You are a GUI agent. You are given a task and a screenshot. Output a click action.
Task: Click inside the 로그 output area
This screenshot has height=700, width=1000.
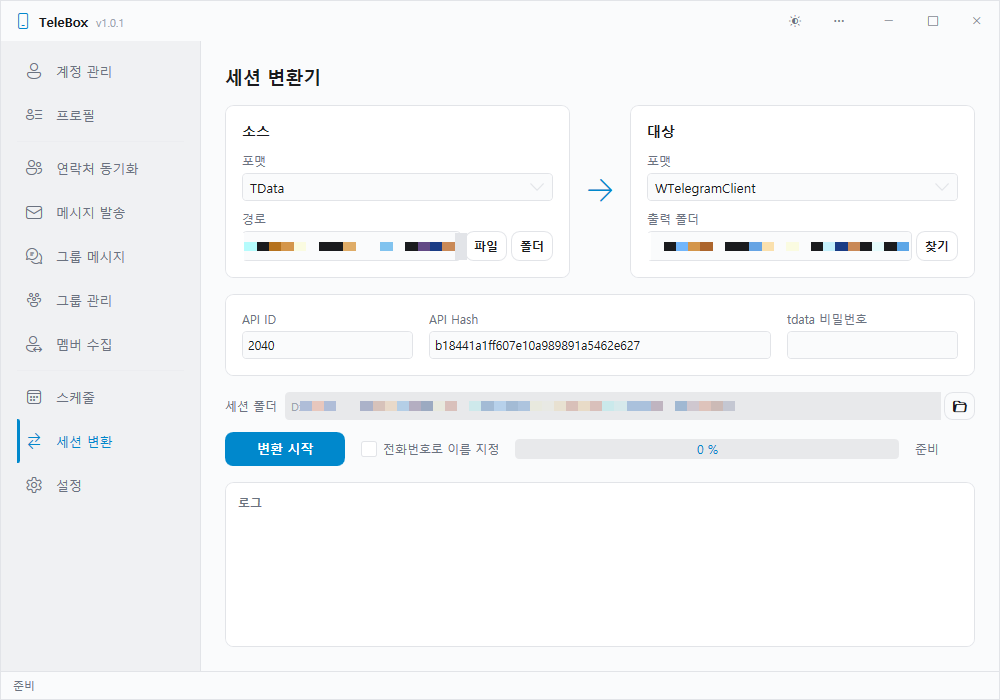pyautogui.click(x=599, y=565)
